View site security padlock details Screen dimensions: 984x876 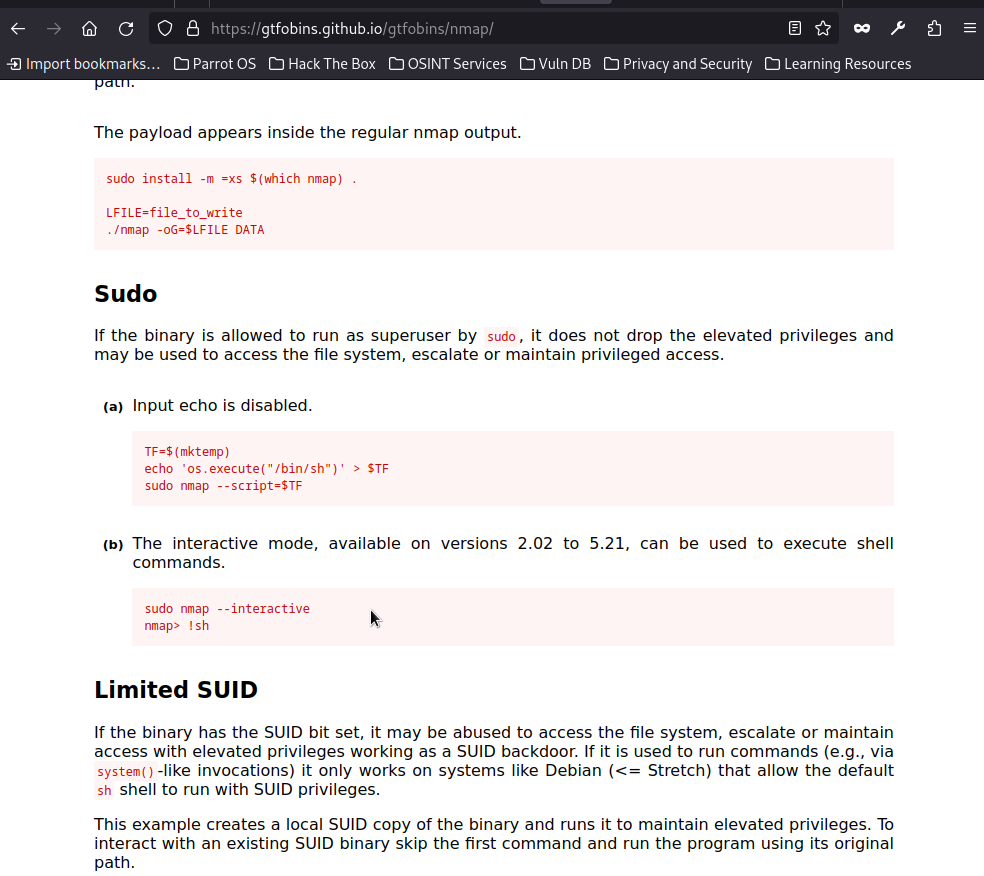point(193,29)
